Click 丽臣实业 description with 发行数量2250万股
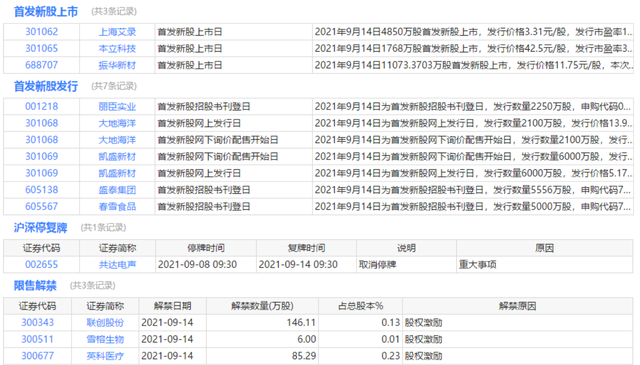This screenshot has width=640, height=365. tap(473, 107)
